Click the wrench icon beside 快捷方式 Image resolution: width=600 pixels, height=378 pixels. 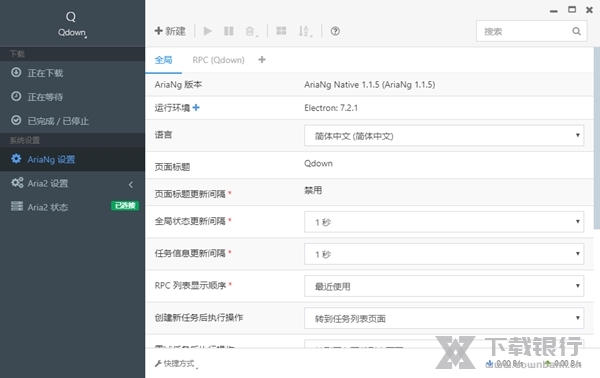(x=158, y=363)
